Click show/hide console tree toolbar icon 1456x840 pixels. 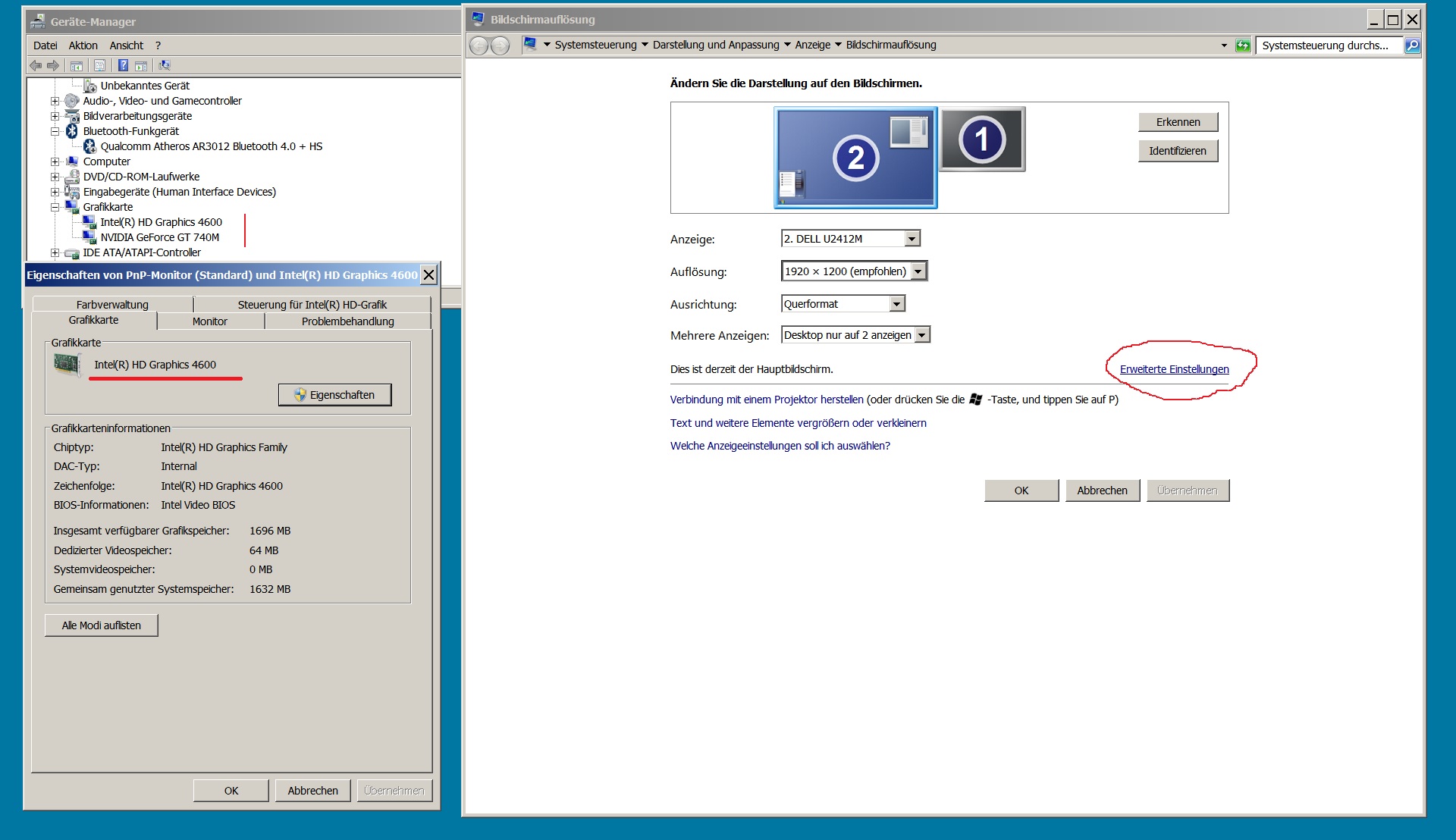[x=77, y=66]
